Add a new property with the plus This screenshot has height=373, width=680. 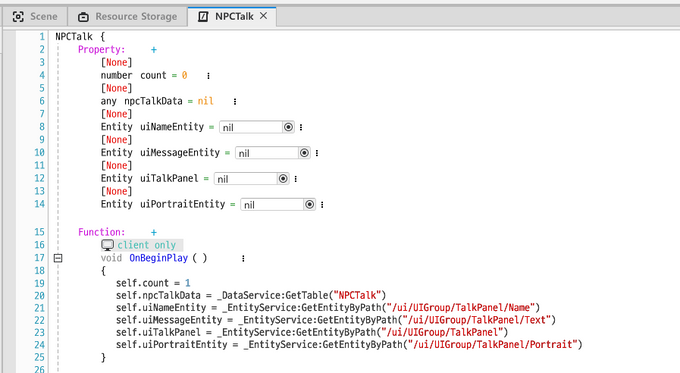[x=154, y=50]
